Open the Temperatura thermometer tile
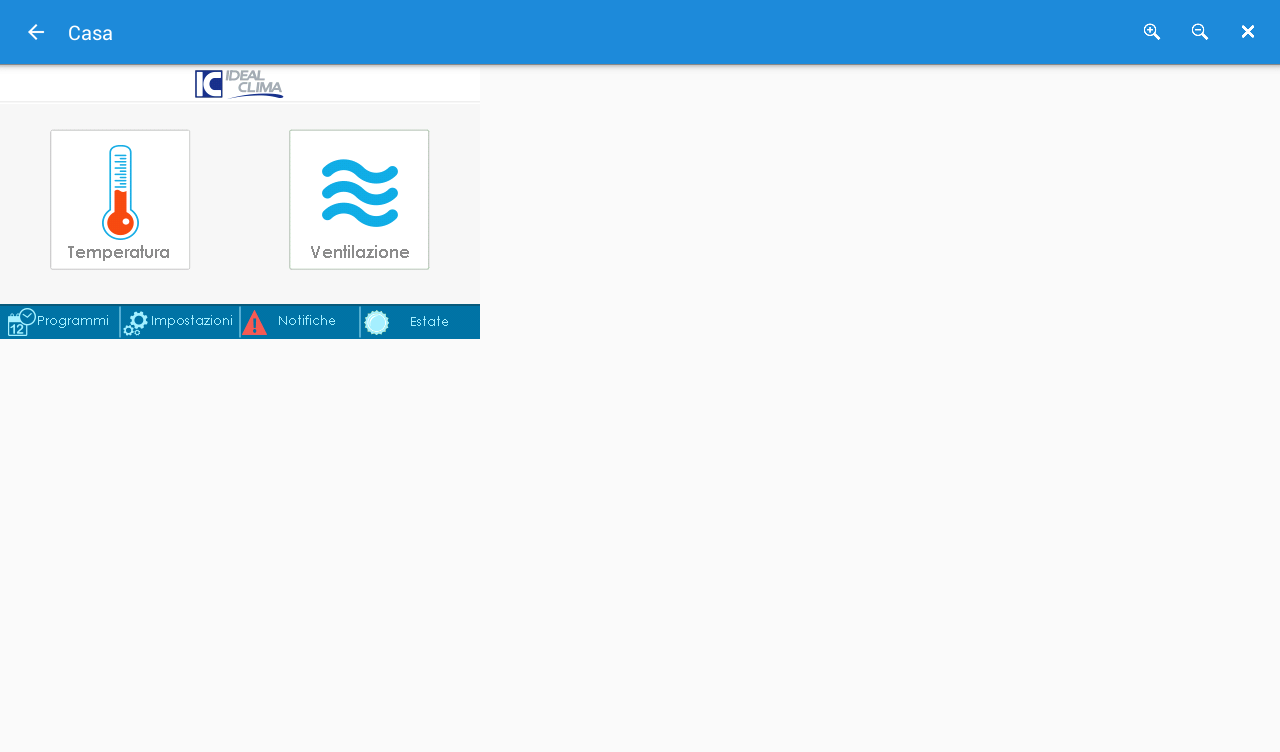 pyautogui.click(x=120, y=200)
